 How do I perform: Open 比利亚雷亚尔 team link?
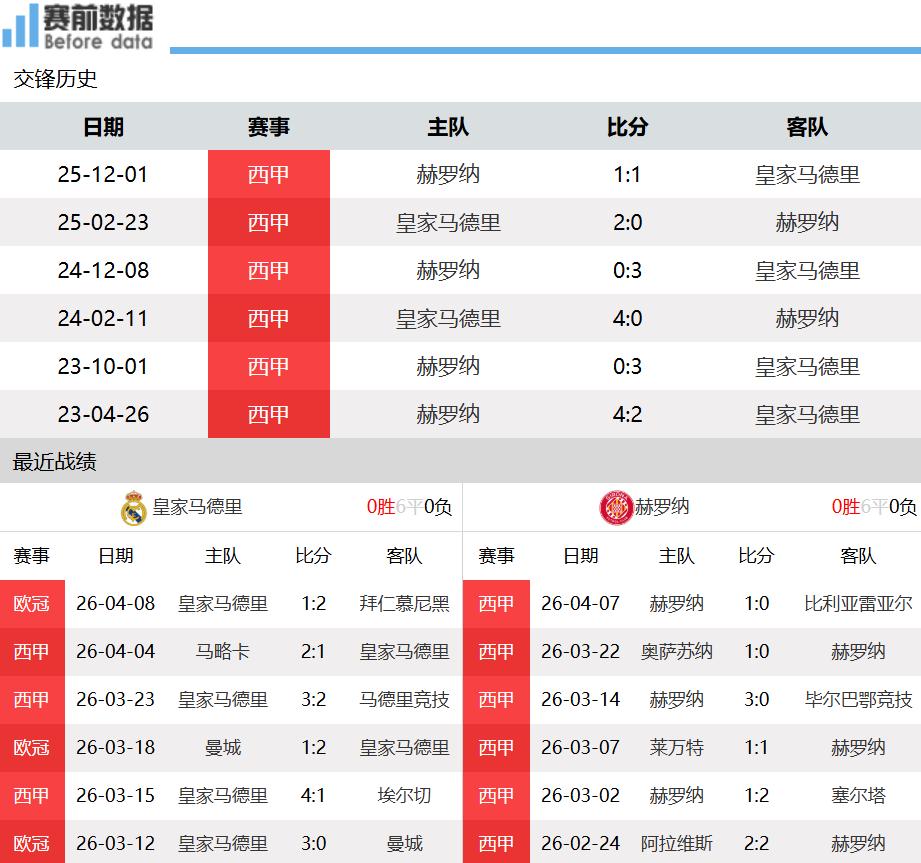[x=858, y=604]
